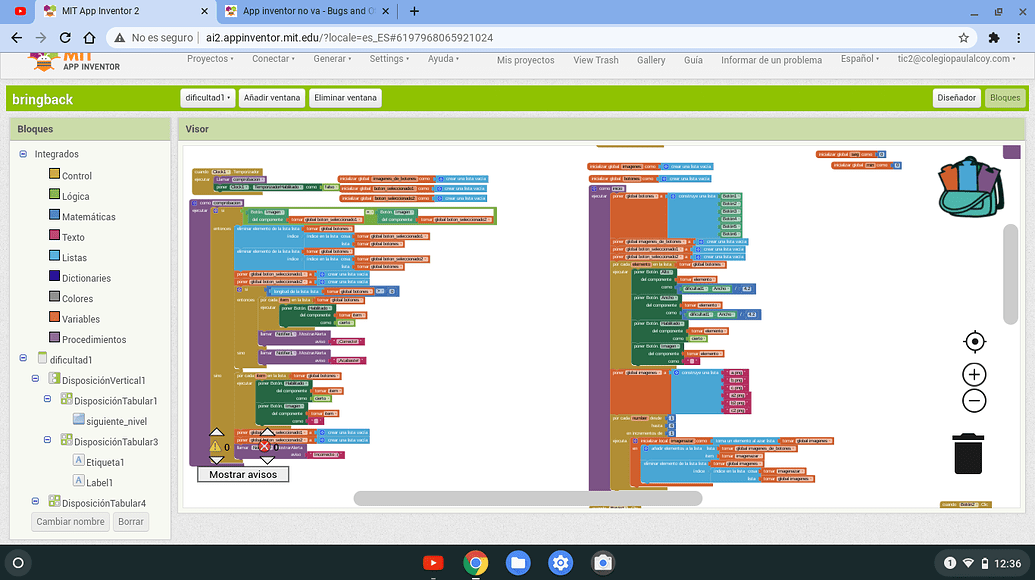Screen dimensions: 1035x580
Task: Collapse the Integrados blocks category
Action: (23, 152)
